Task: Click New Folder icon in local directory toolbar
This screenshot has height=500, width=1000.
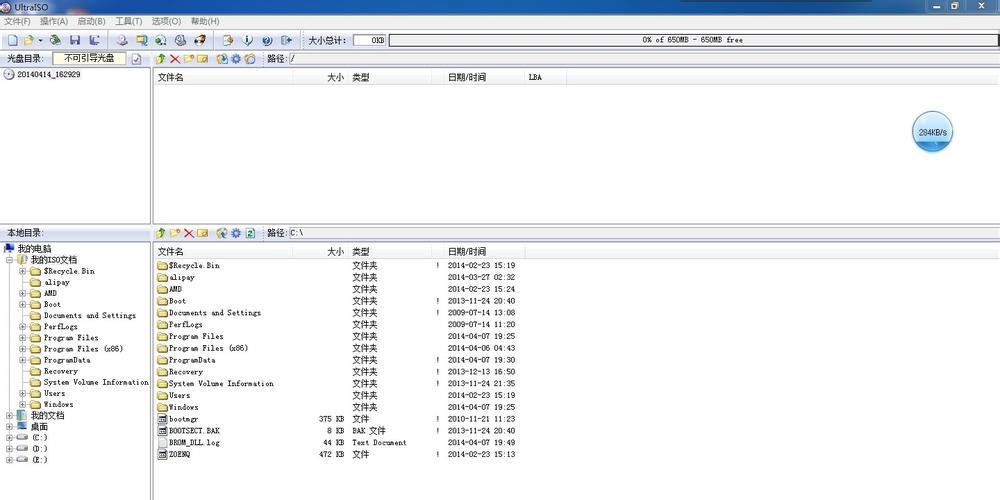Action: [x=175, y=233]
